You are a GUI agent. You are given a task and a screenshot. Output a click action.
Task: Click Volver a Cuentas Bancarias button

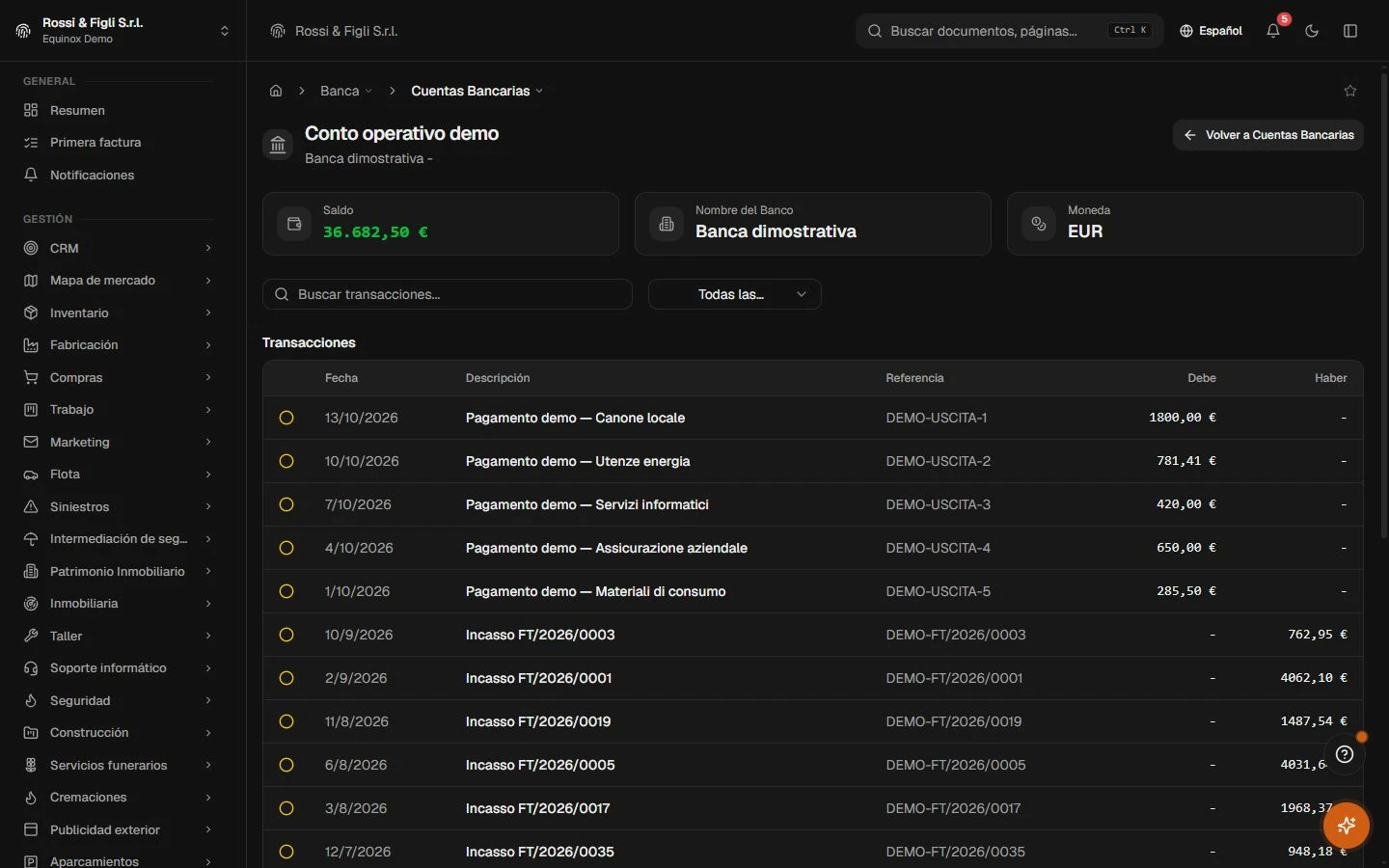(x=1268, y=135)
